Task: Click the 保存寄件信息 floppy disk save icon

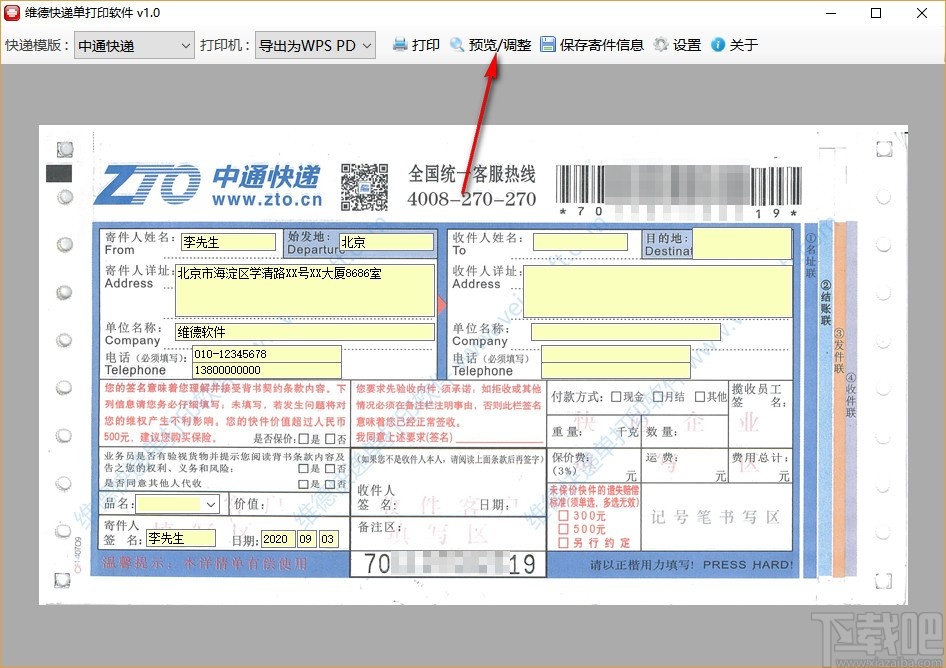Action: point(548,44)
